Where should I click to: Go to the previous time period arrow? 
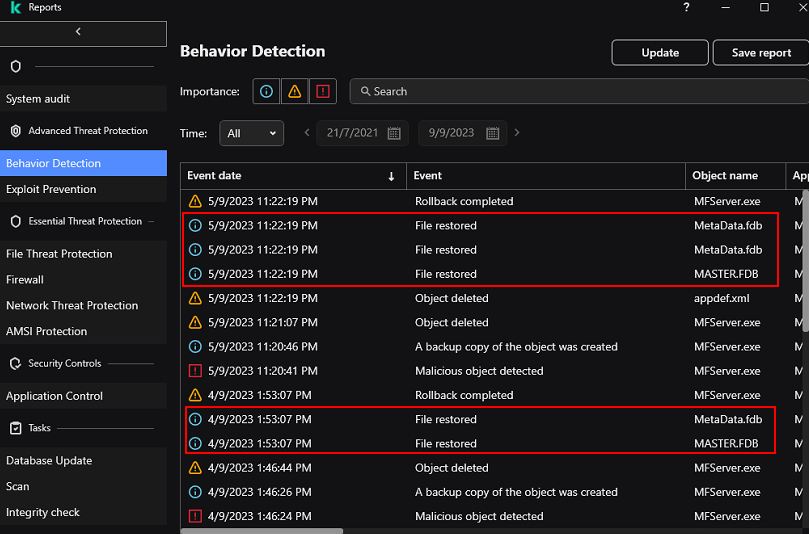point(307,133)
